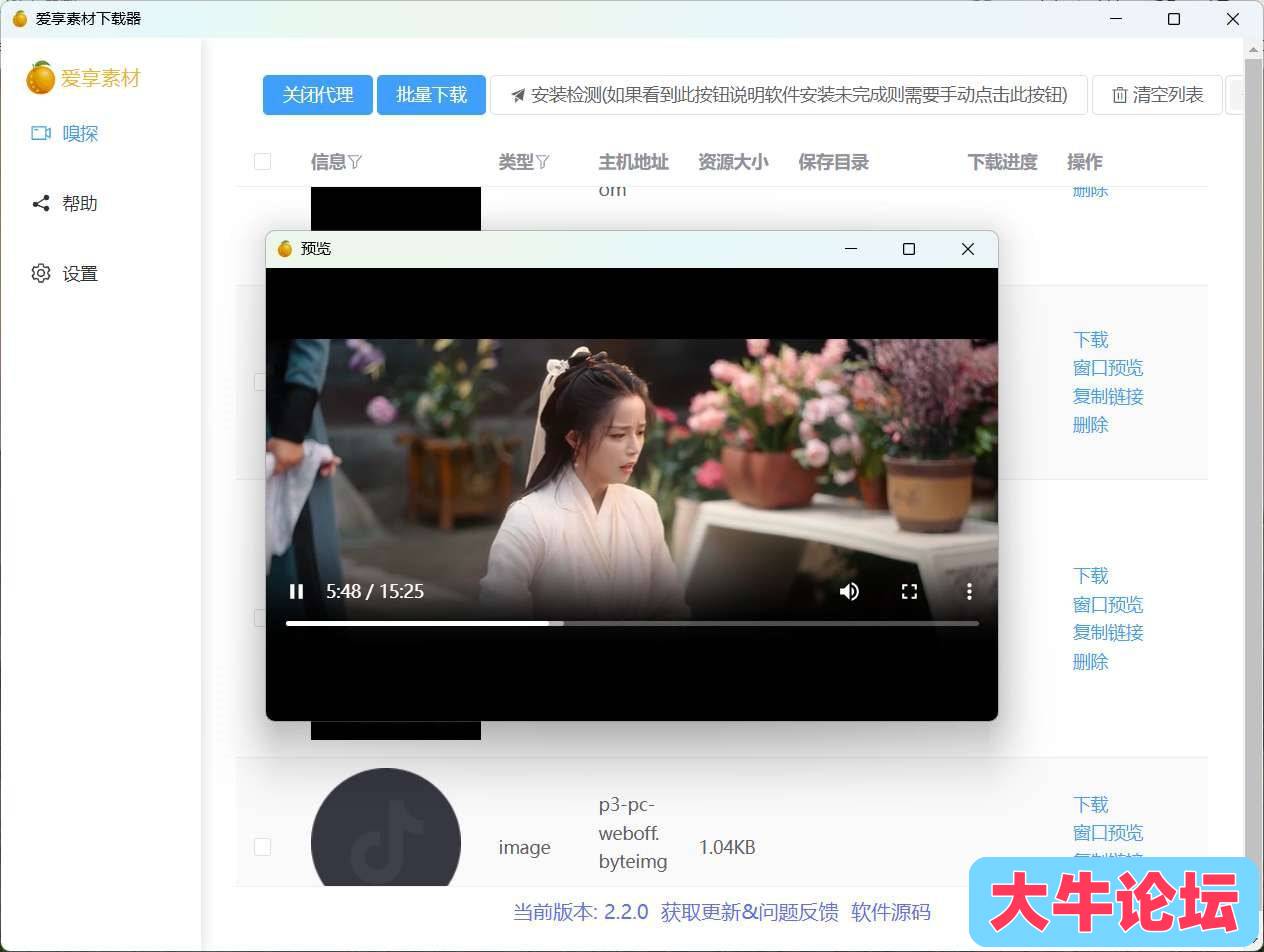The width and height of the screenshot is (1264, 952).
Task: Open the 信息 column filter icon
Action: tap(354, 162)
